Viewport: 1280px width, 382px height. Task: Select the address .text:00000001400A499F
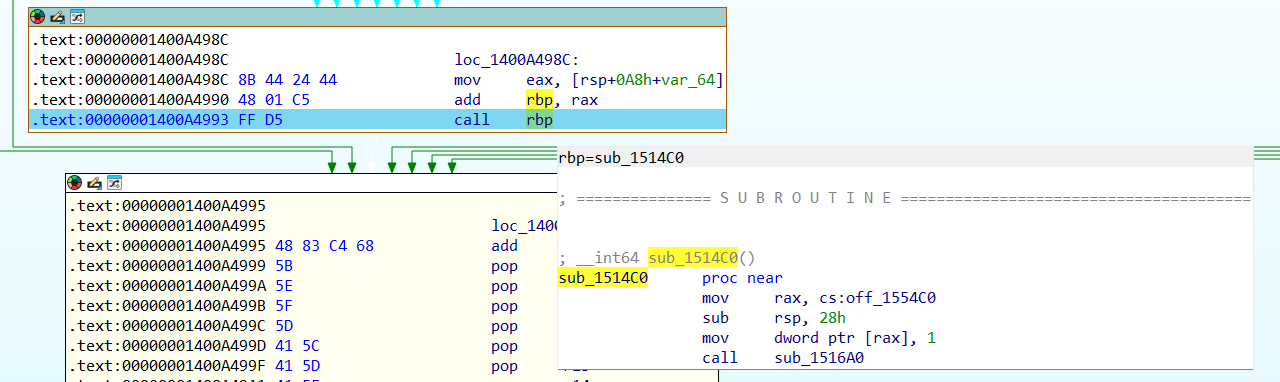(x=168, y=366)
